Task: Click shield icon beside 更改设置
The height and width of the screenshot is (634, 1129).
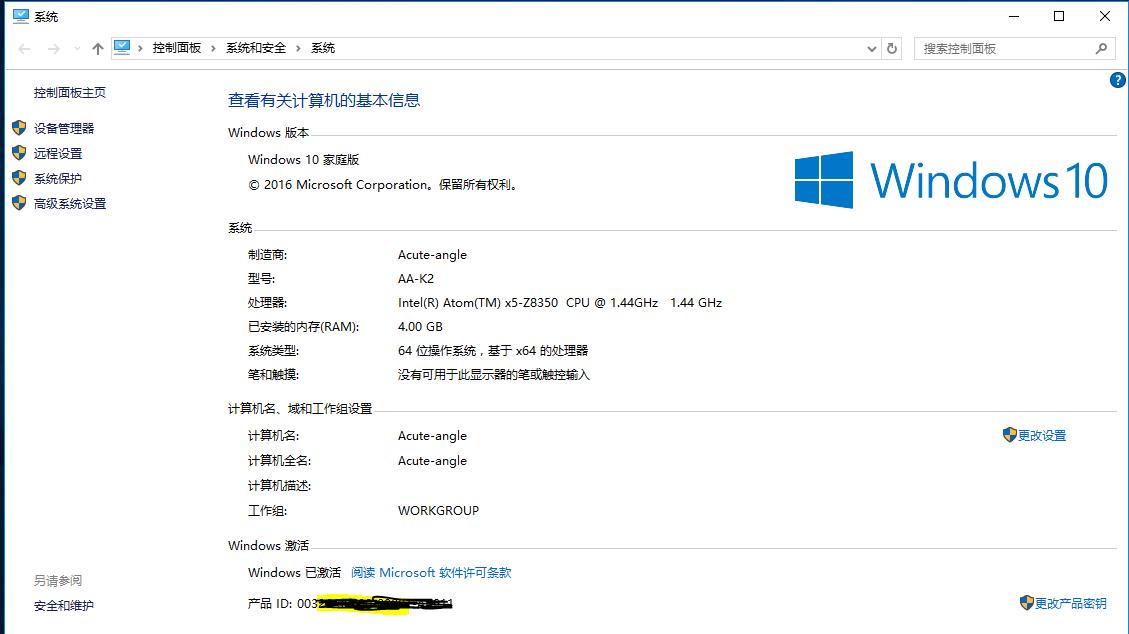Action: [1009, 435]
